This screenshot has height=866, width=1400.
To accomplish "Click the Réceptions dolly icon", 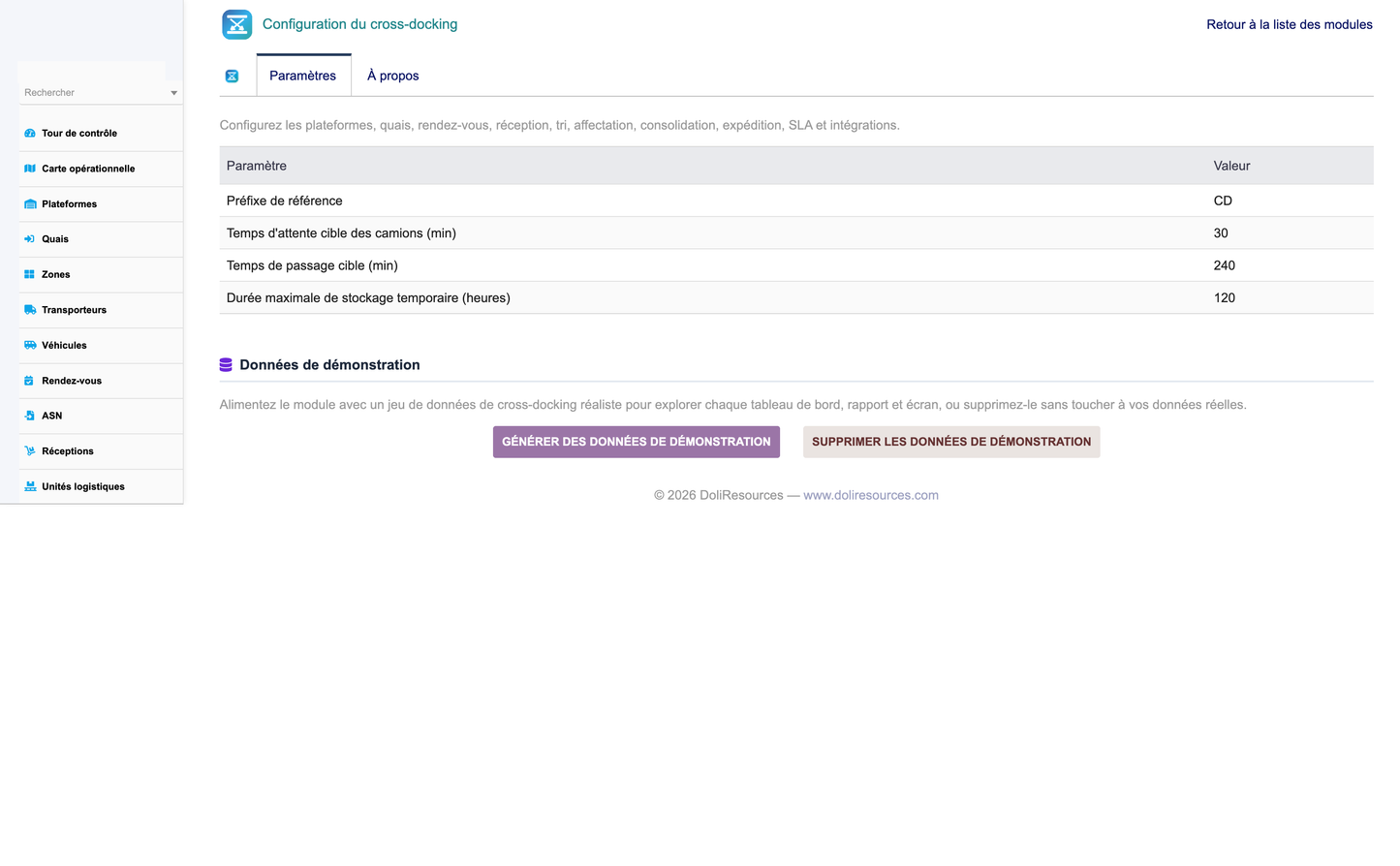I will (30, 451).
